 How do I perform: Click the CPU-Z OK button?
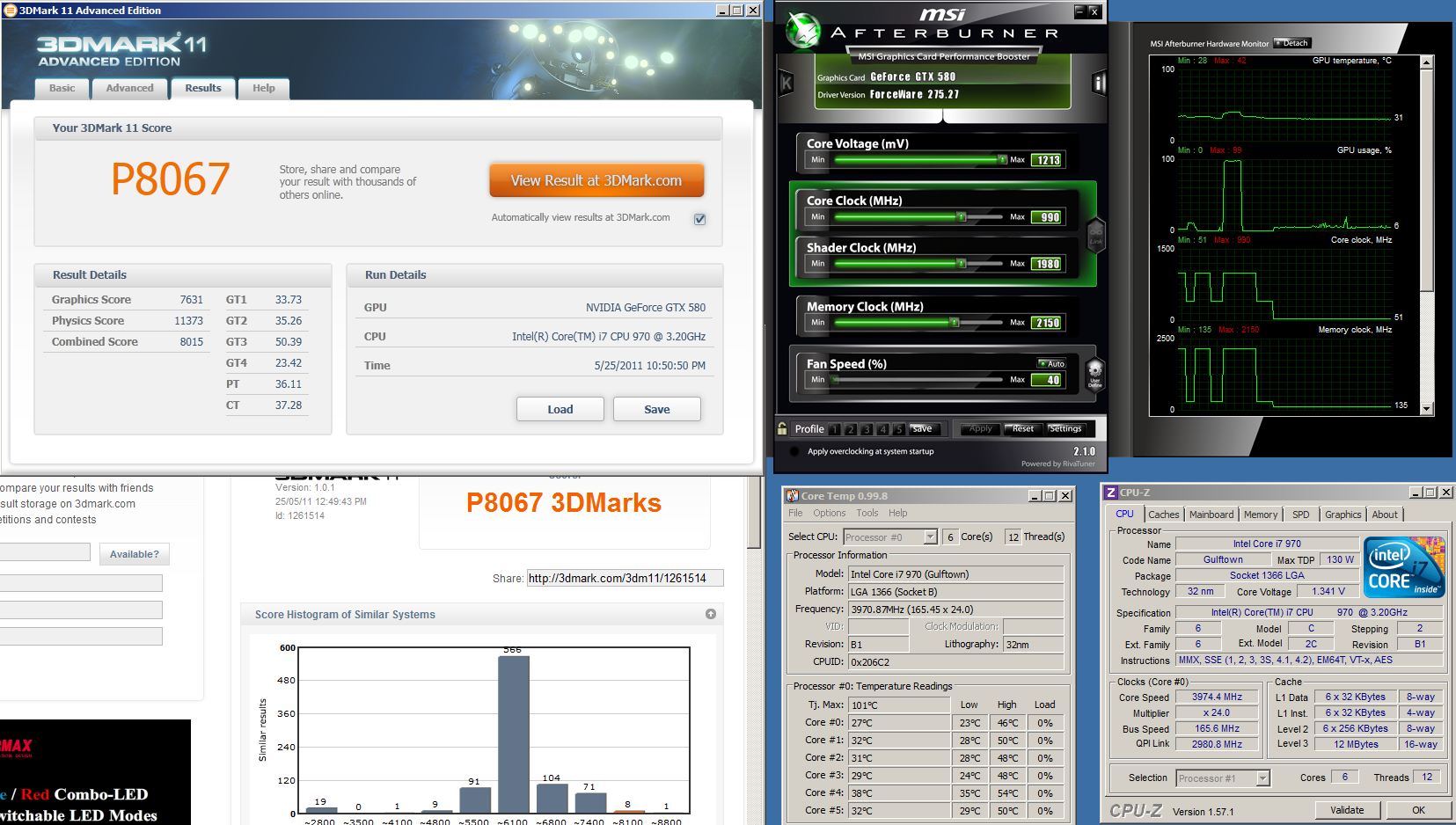pos(1418,810)
